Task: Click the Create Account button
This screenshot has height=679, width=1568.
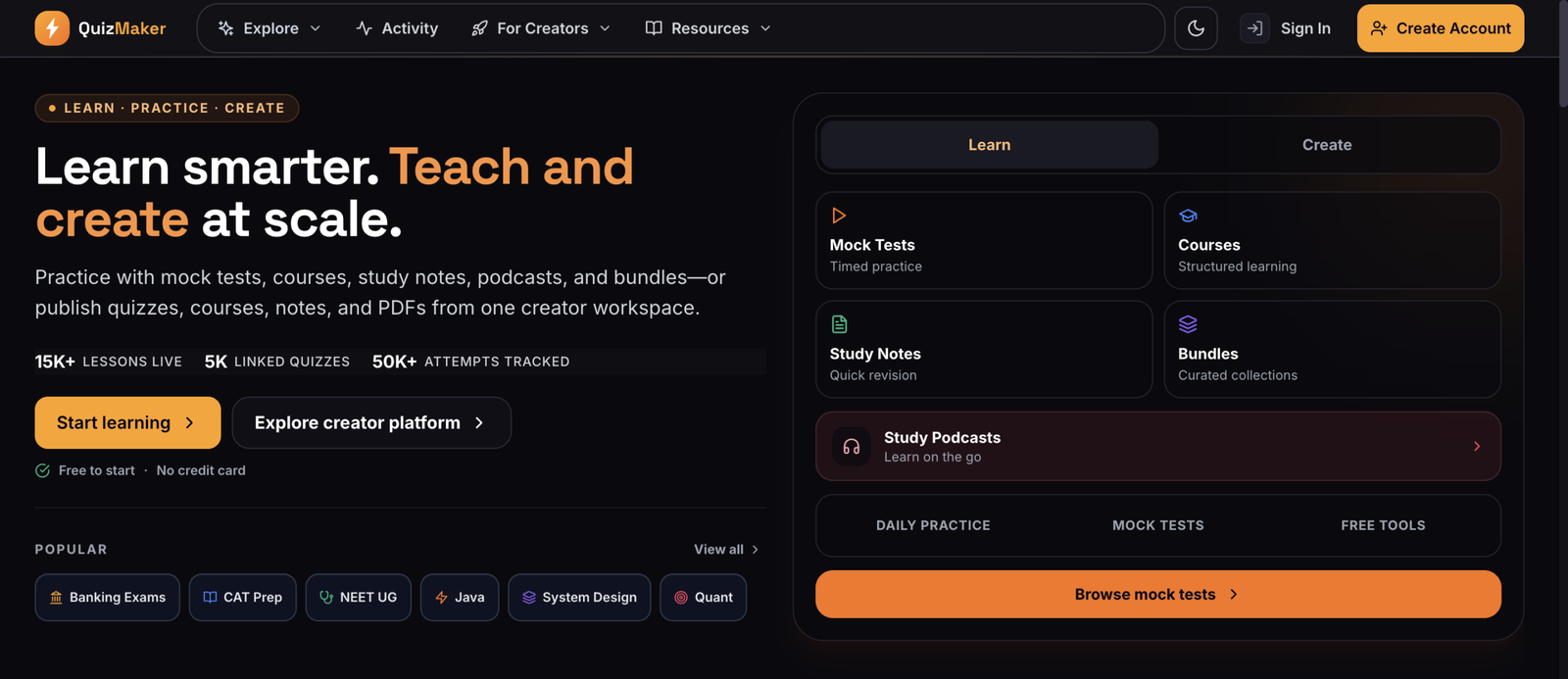Action: [x=1441, y=28]
